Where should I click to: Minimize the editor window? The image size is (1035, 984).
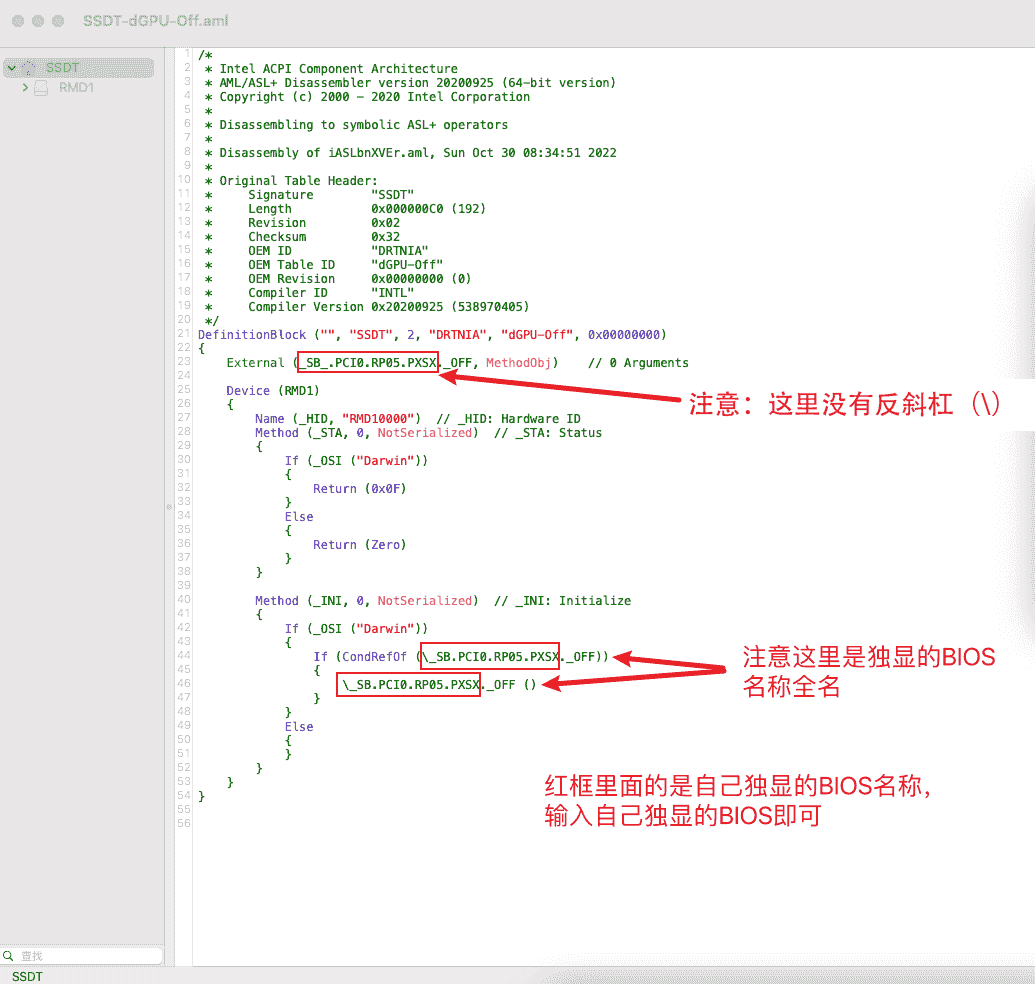37,21
